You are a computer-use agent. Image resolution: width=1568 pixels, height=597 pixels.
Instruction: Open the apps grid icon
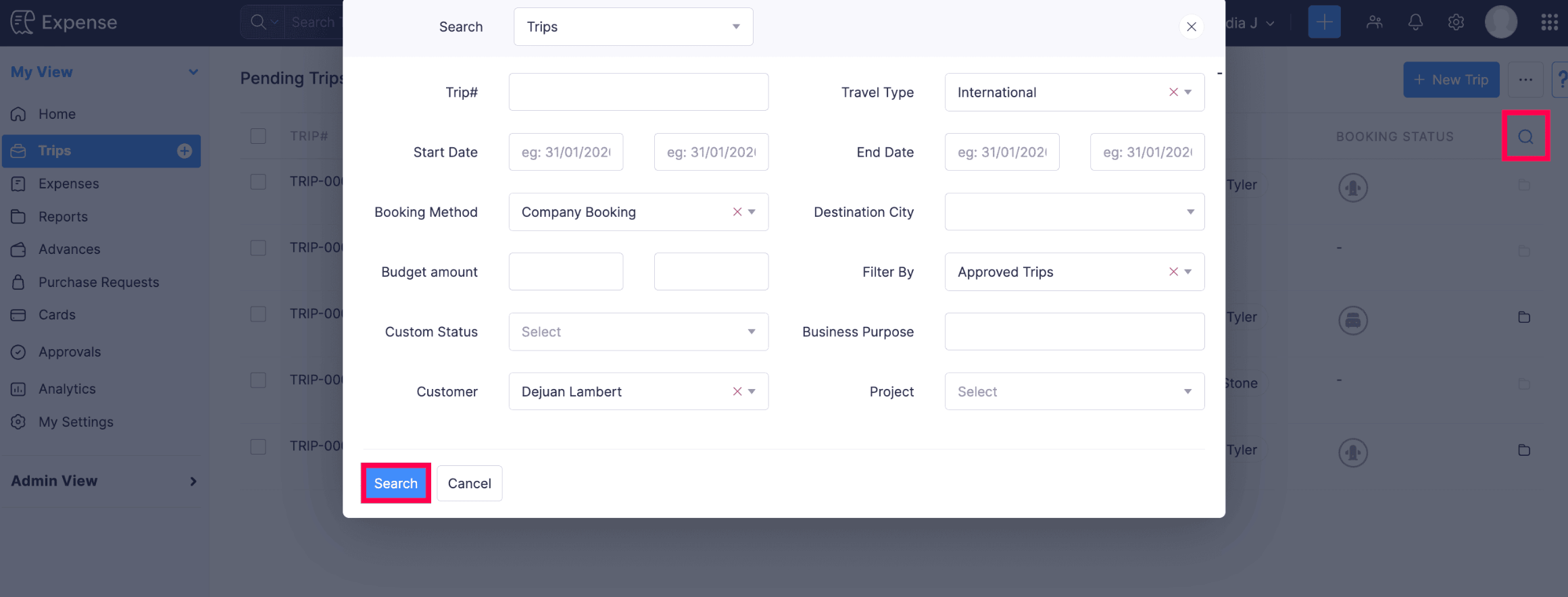(x=1549, y=22)
